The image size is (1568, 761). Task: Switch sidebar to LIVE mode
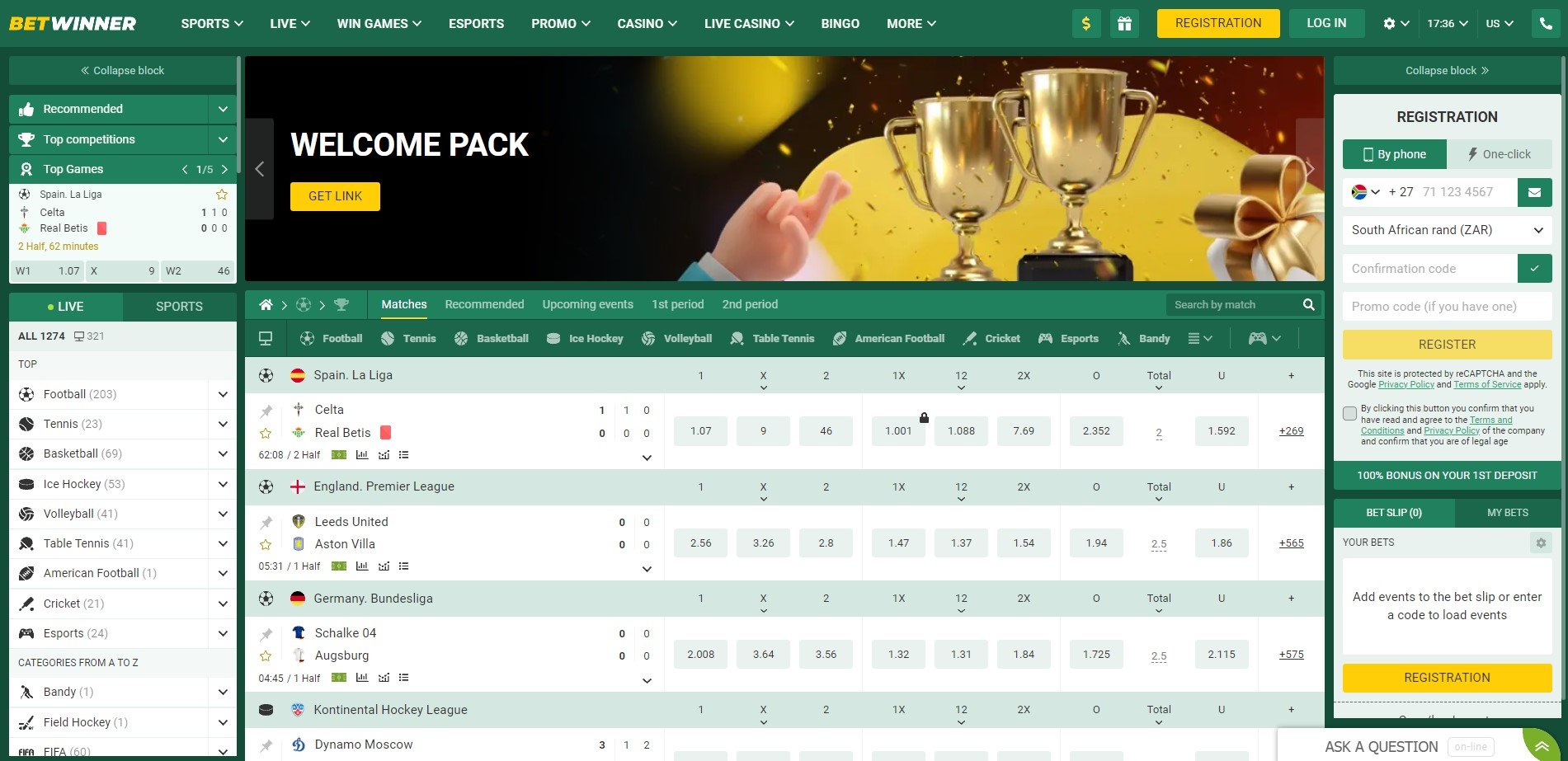point(65,307)
